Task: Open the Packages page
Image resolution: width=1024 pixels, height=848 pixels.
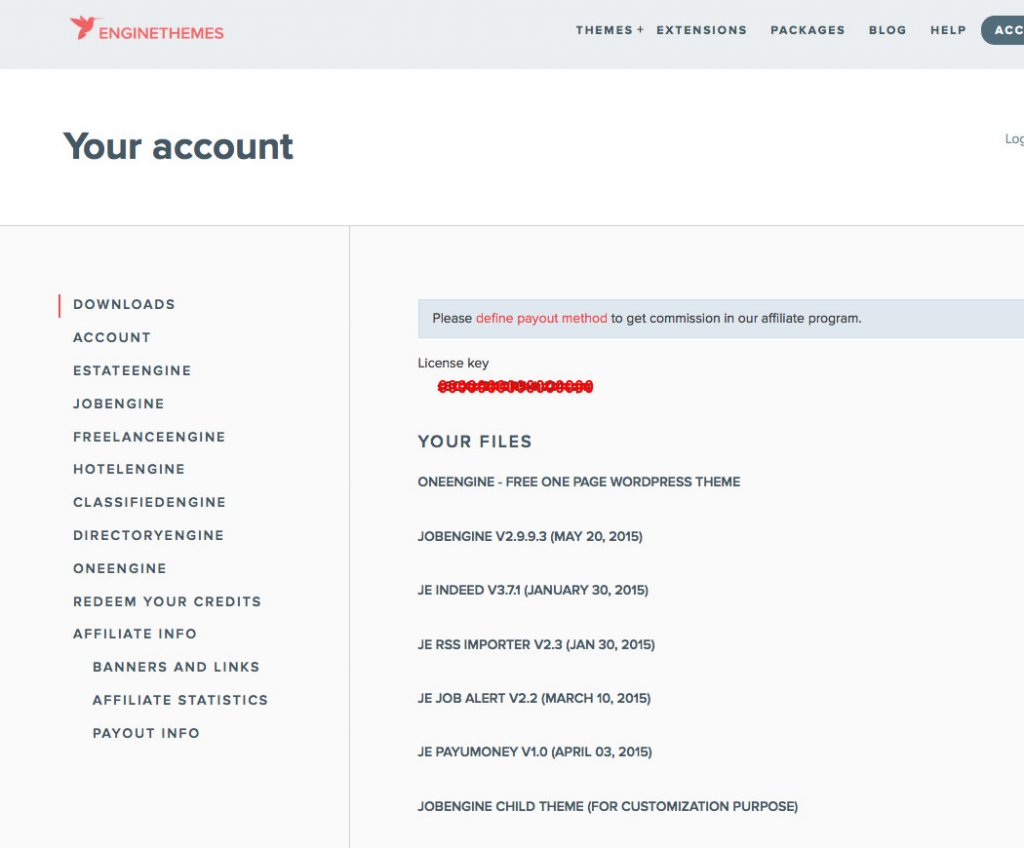Action: 808,30
